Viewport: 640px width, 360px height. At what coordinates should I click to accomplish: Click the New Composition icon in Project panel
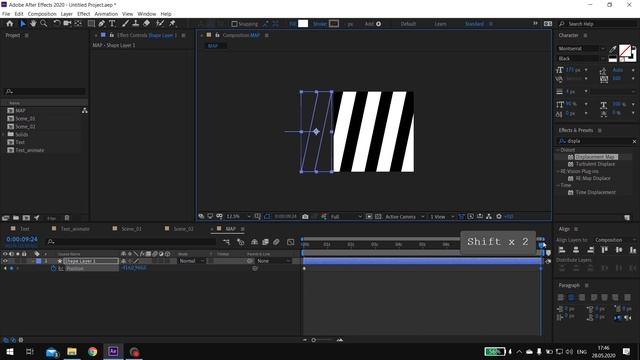[x=26, y=218]
